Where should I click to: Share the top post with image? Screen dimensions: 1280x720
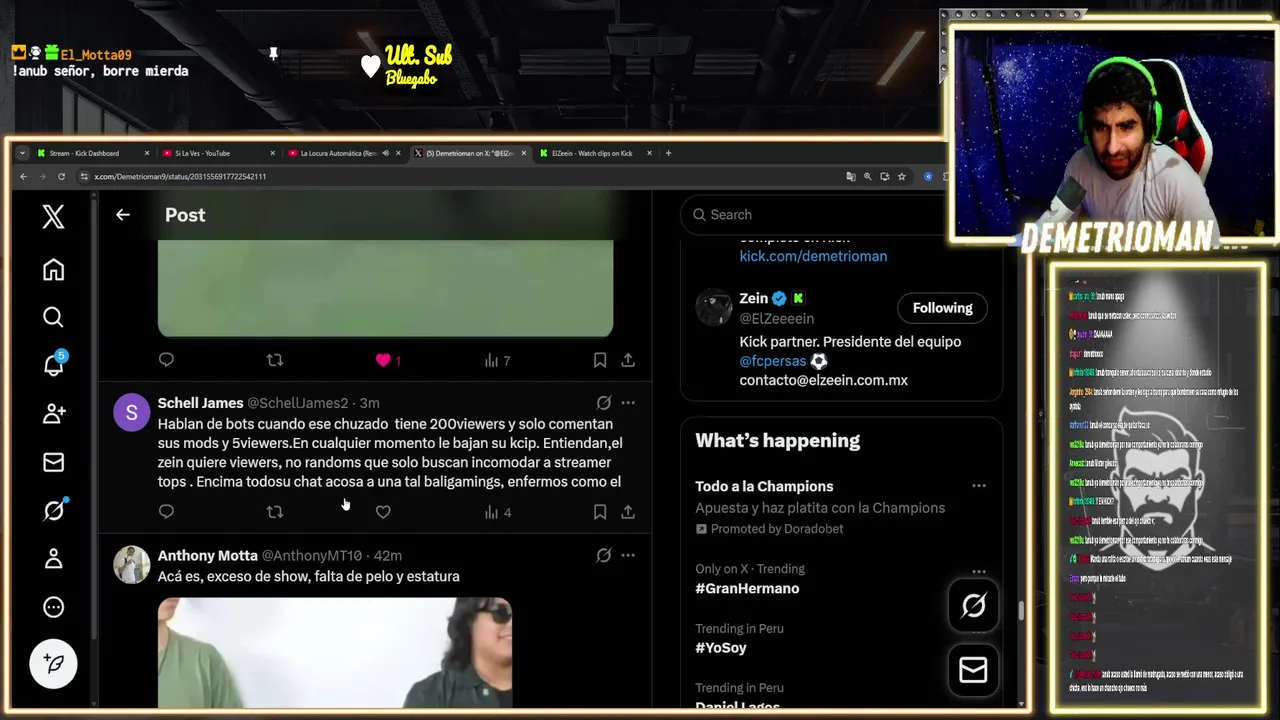click(628, 360)
